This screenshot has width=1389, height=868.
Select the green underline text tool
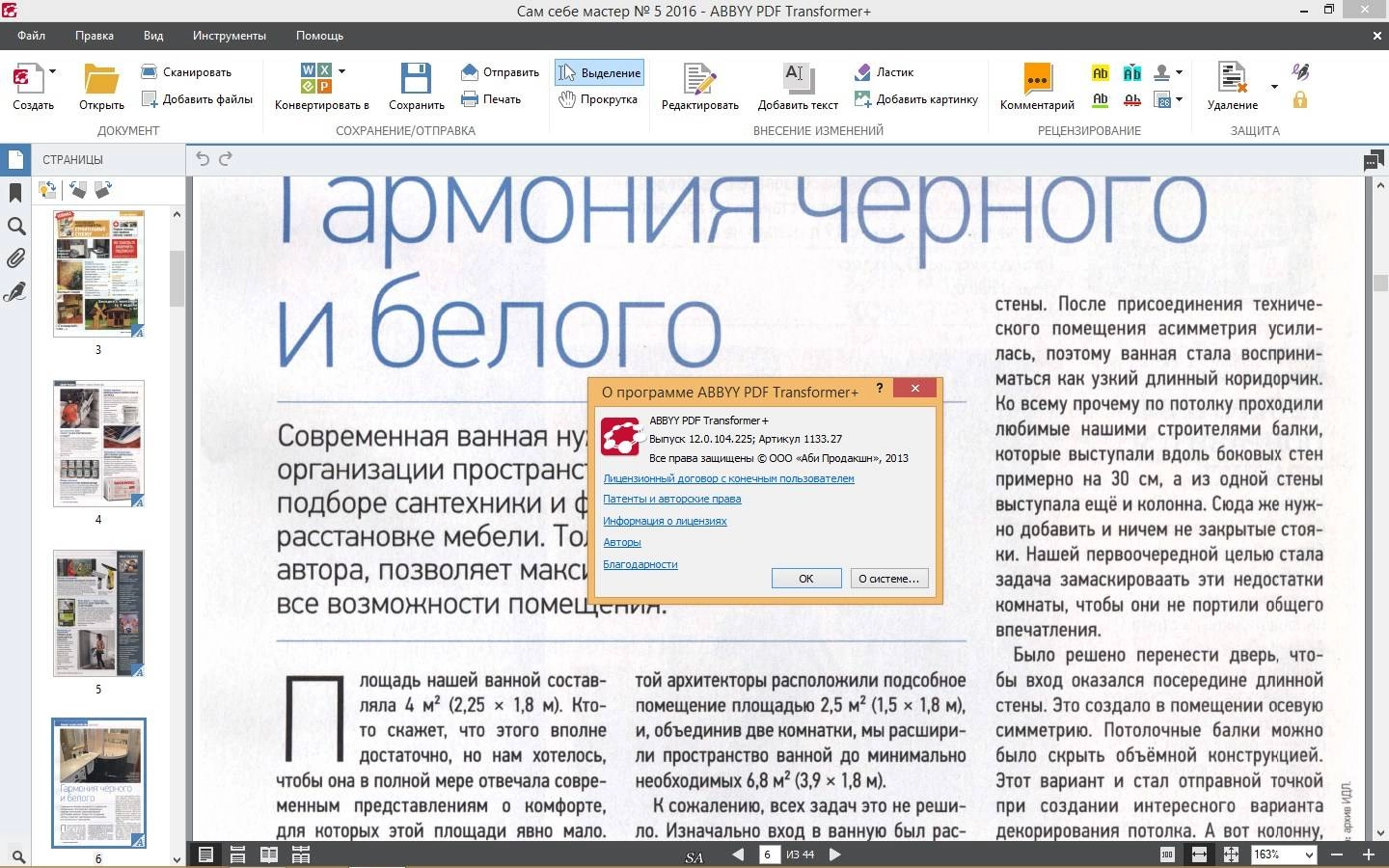[1101, 99]
